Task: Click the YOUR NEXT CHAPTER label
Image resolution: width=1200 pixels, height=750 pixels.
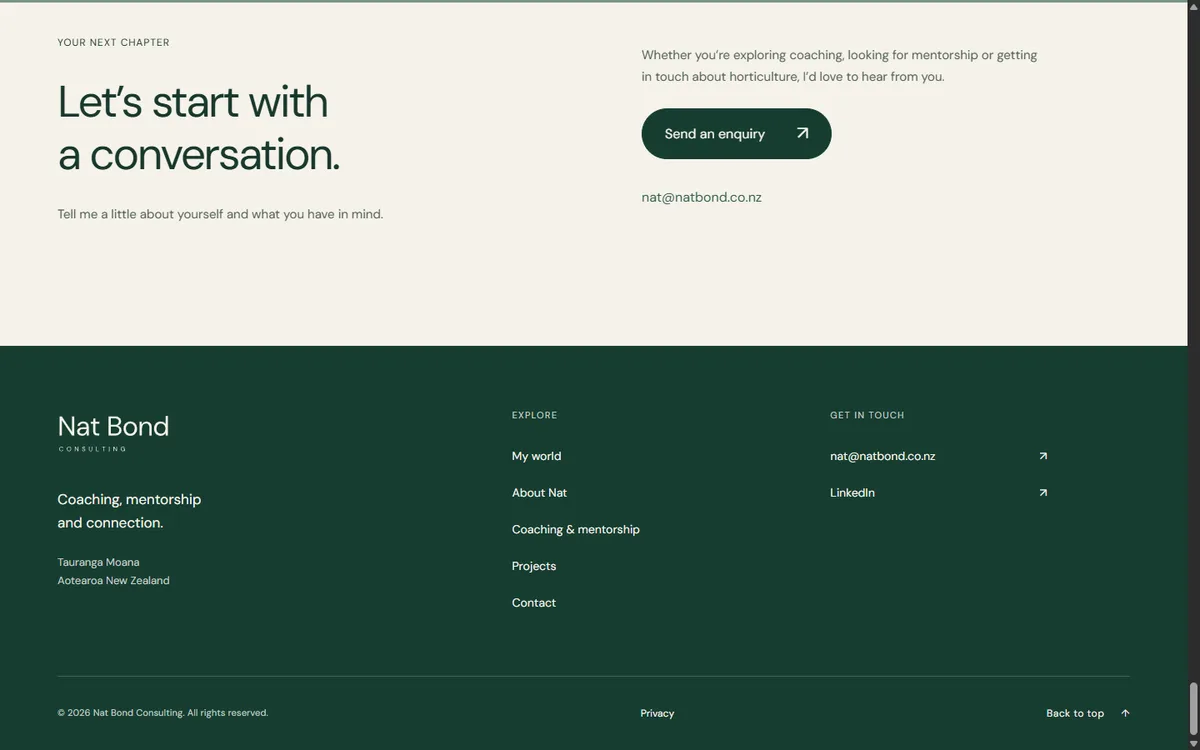Action: pyautogui.click(x=113, y=43)
